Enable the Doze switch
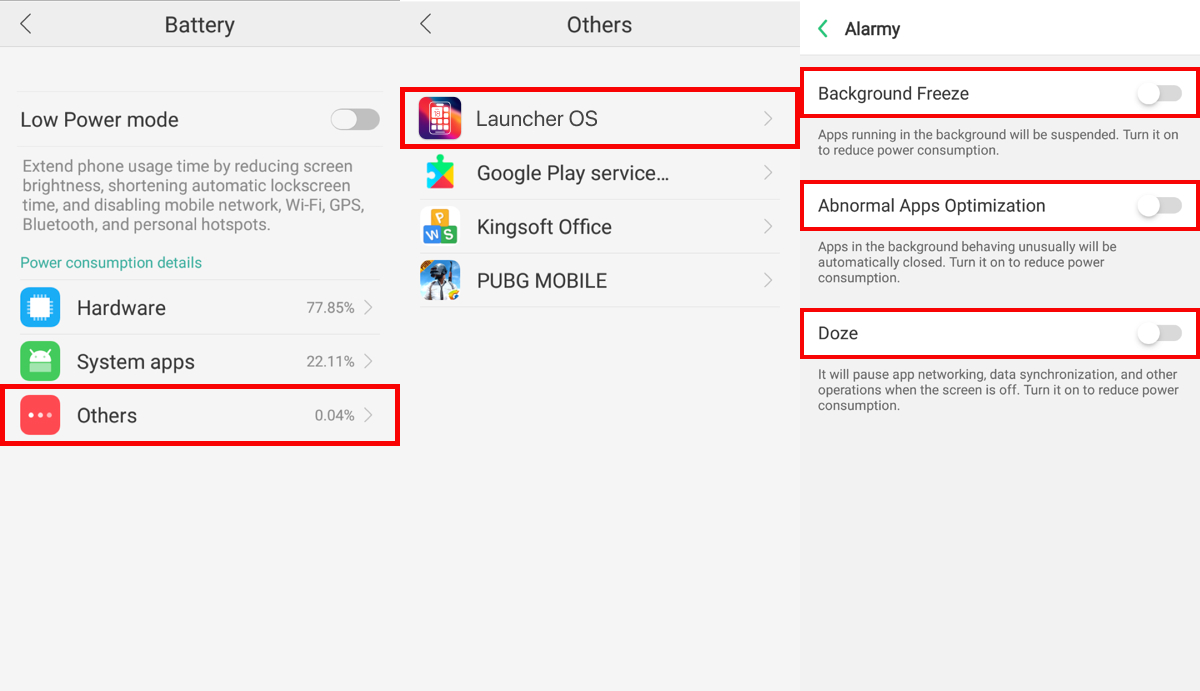 [x=1159, y=334]
